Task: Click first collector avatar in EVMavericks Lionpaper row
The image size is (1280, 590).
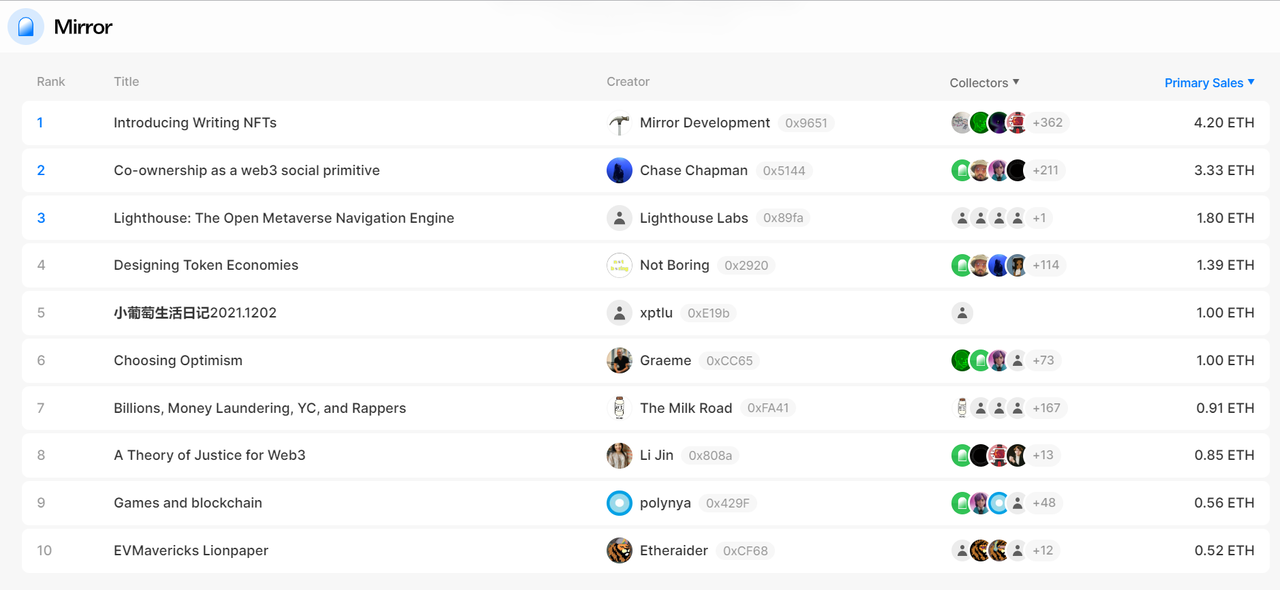Action: pyautogui.click(x=961, y=550)
